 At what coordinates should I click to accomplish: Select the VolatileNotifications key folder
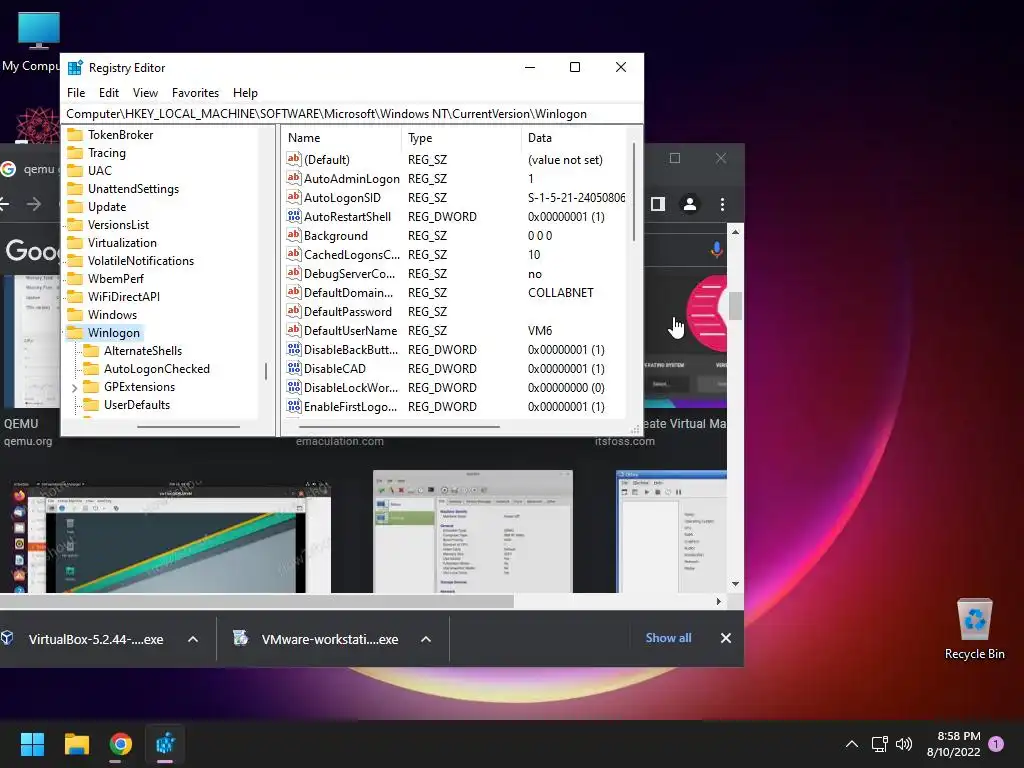click(x=140, y=261)
